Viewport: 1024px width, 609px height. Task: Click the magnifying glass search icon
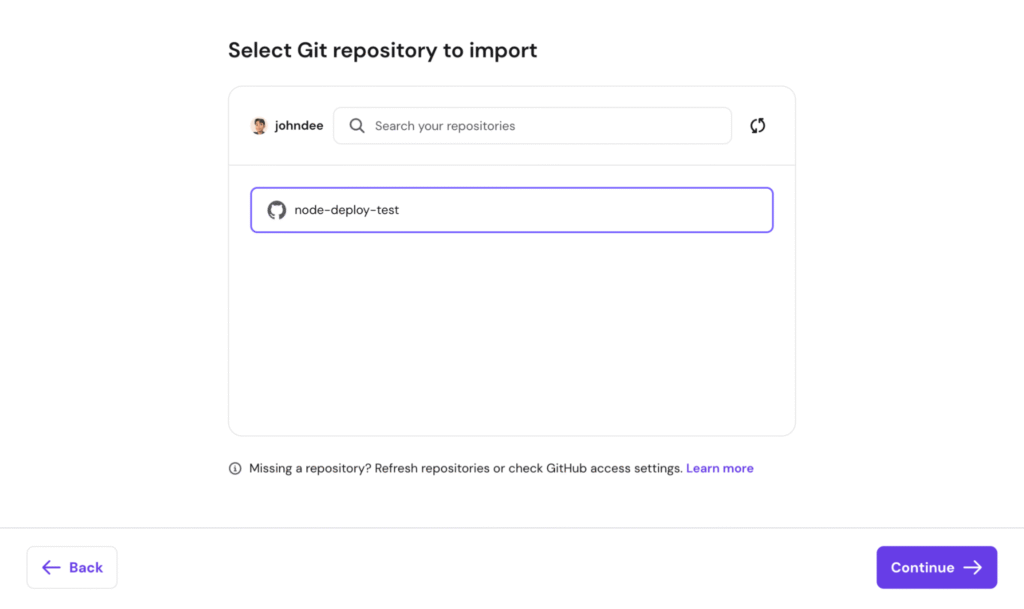(357, 125)
